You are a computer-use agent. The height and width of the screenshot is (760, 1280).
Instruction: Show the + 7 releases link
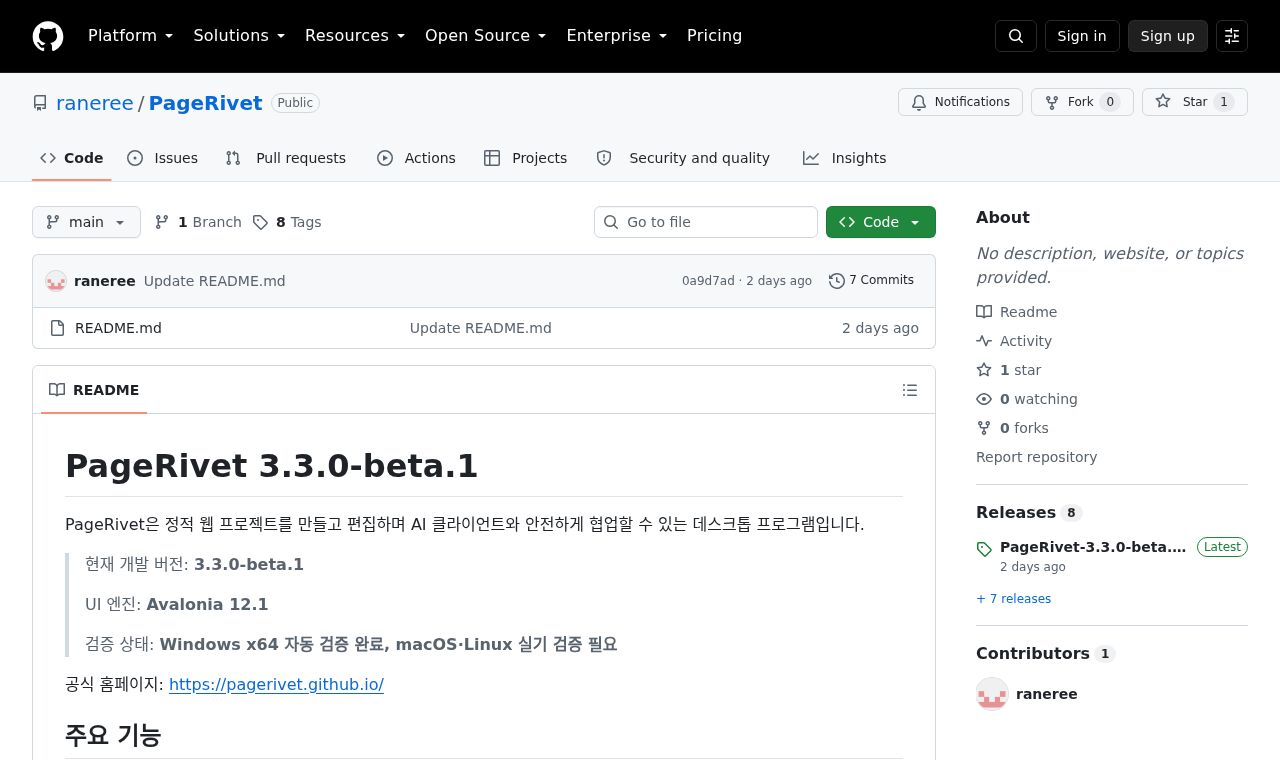tap(1013, 599)
